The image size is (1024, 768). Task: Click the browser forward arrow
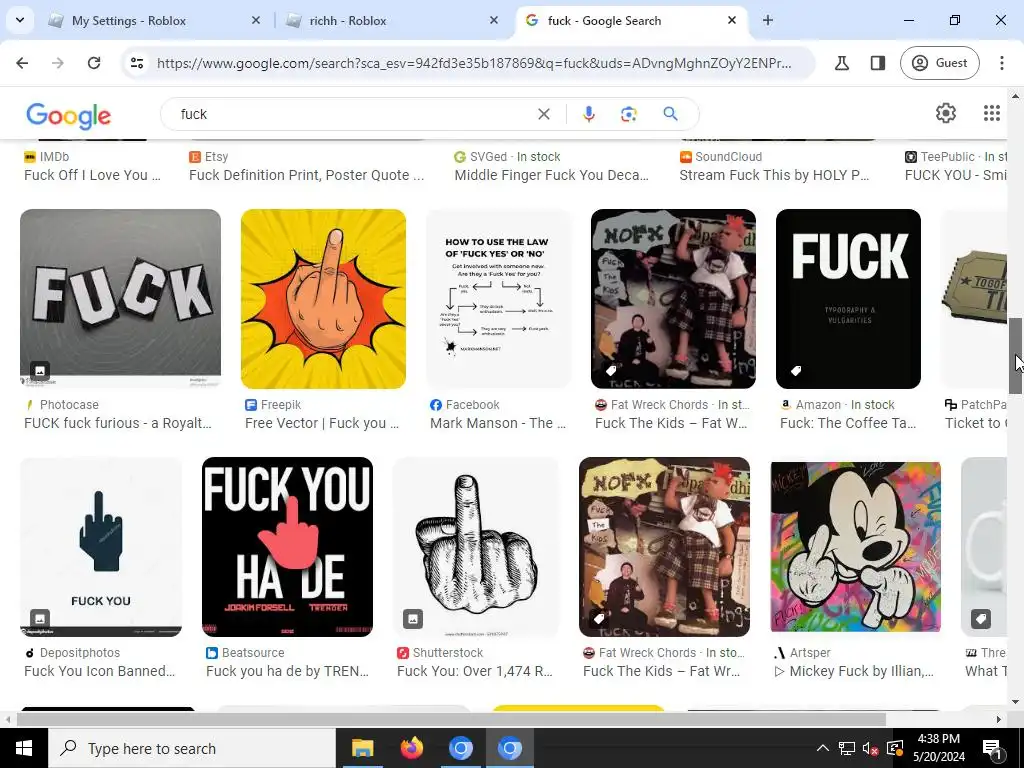58,63
